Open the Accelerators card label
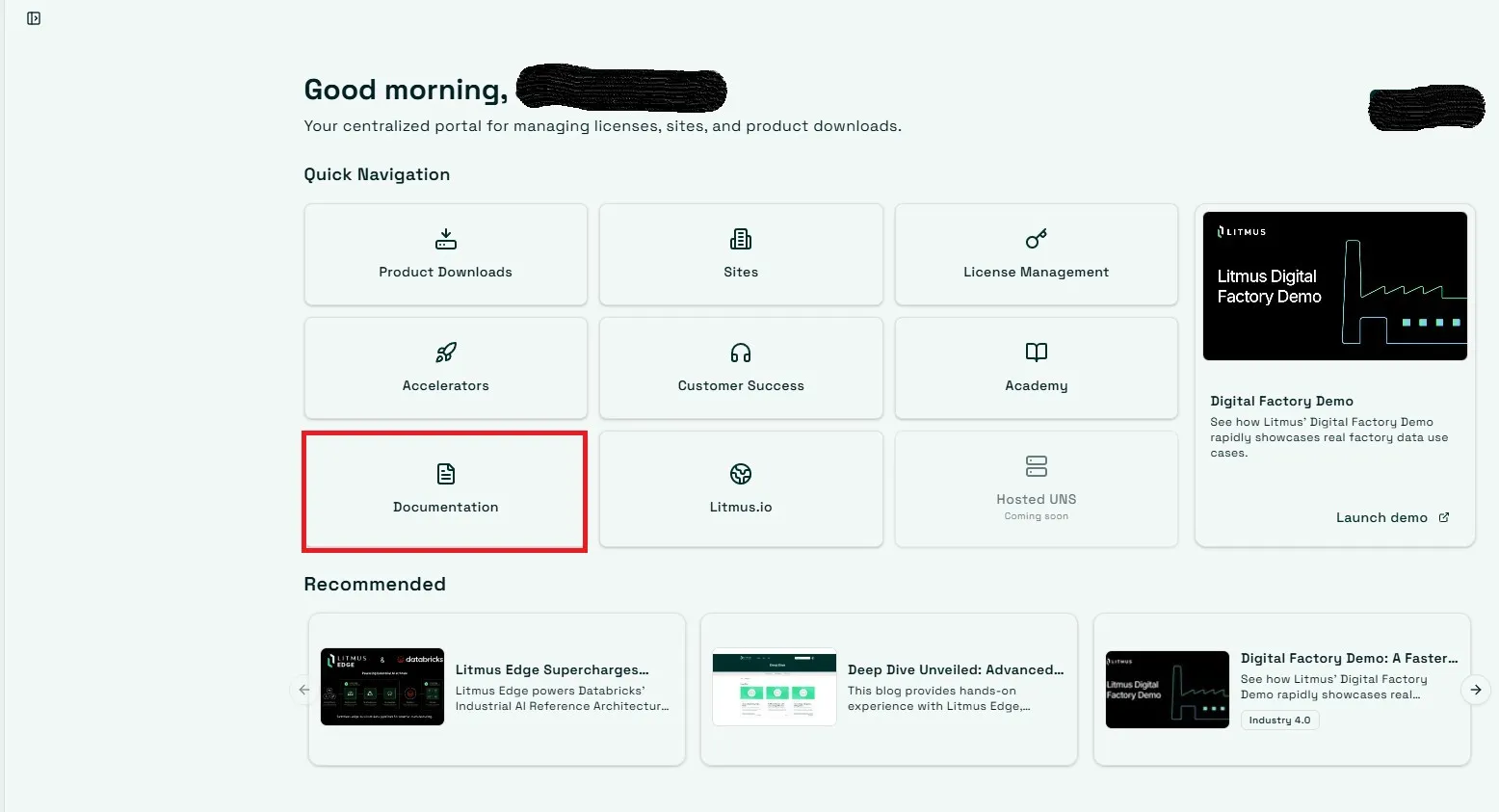Screen dimensions: 1499x812 [445, 386]
